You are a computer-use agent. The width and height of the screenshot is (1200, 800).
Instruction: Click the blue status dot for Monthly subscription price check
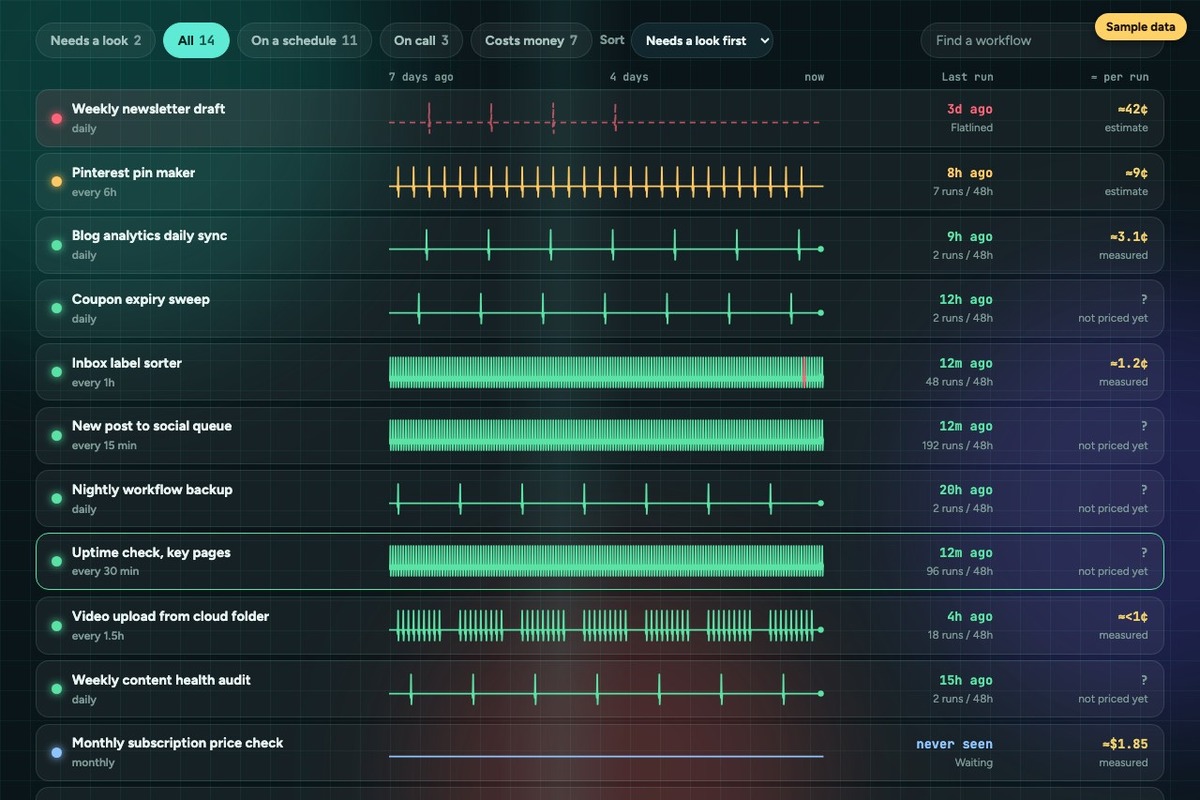[x=56, y=752]
